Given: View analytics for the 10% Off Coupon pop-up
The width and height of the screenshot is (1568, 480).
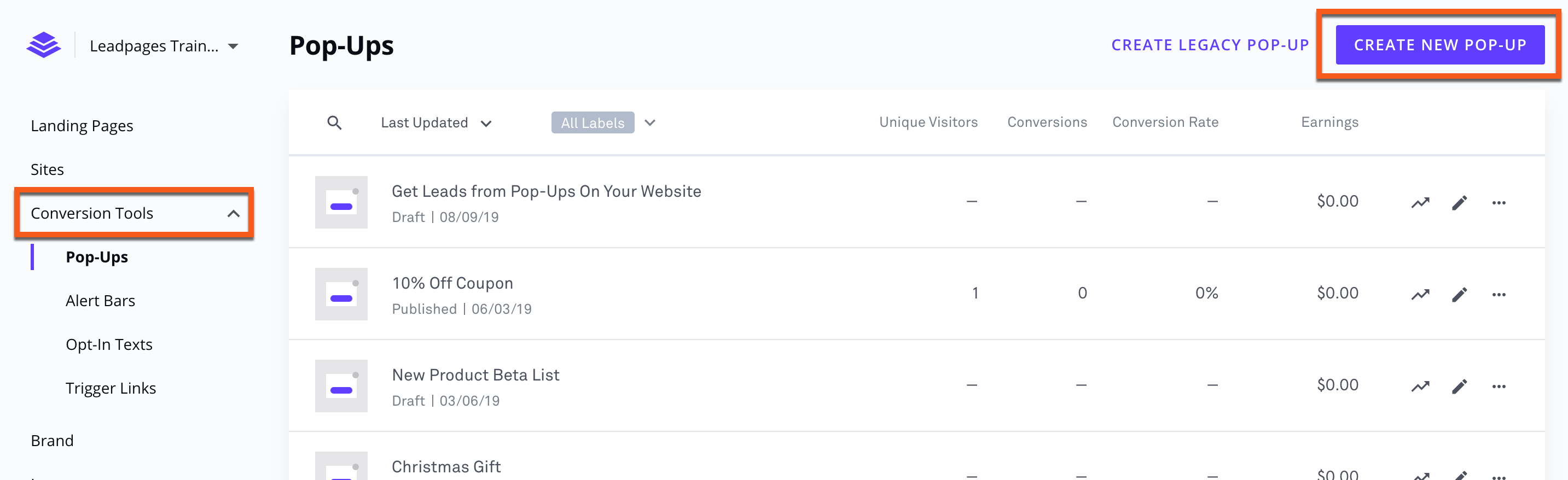Looking at the screenshot, I should [1420, 294].
